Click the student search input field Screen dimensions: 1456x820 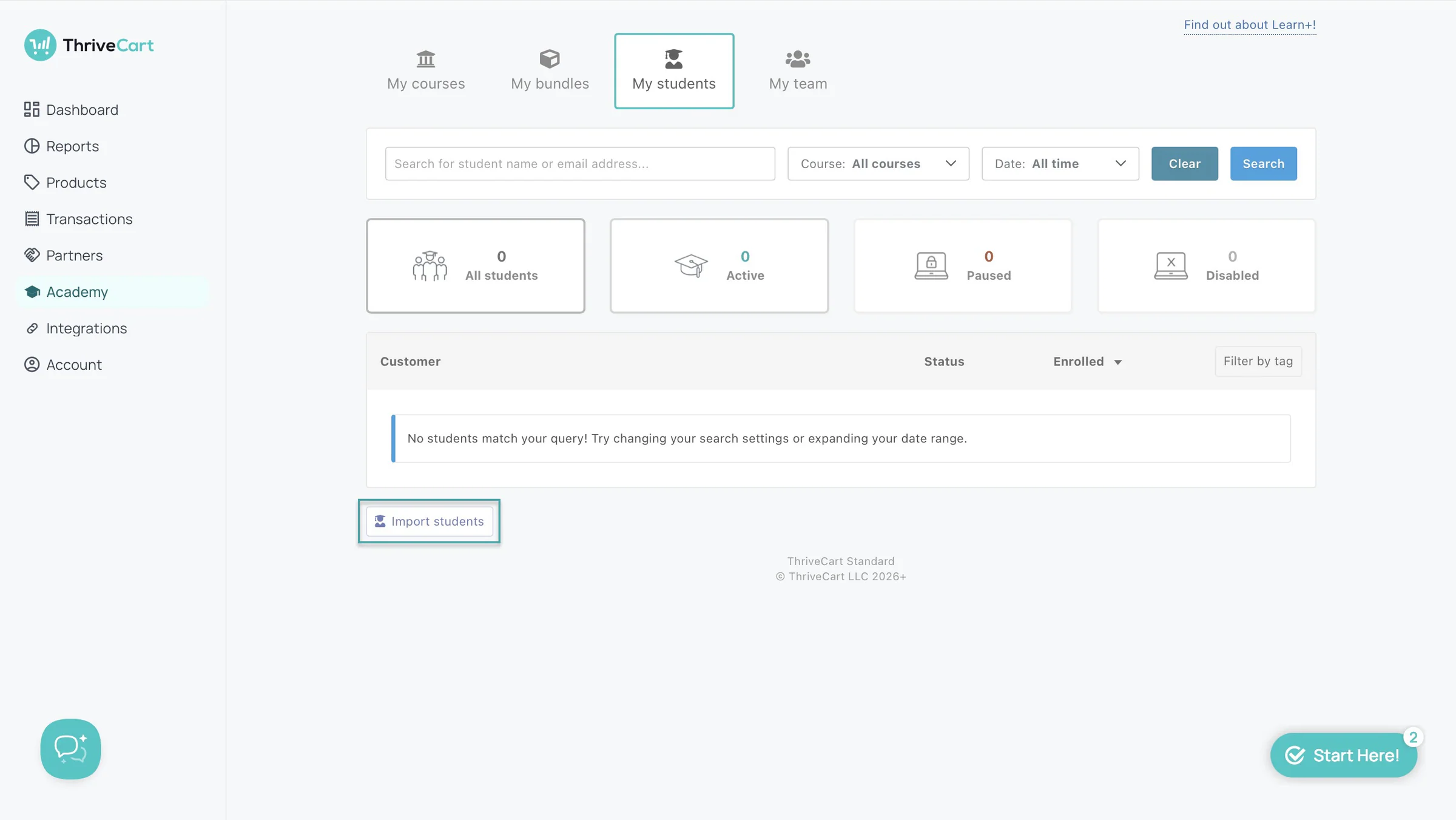(x=580, y=164)
